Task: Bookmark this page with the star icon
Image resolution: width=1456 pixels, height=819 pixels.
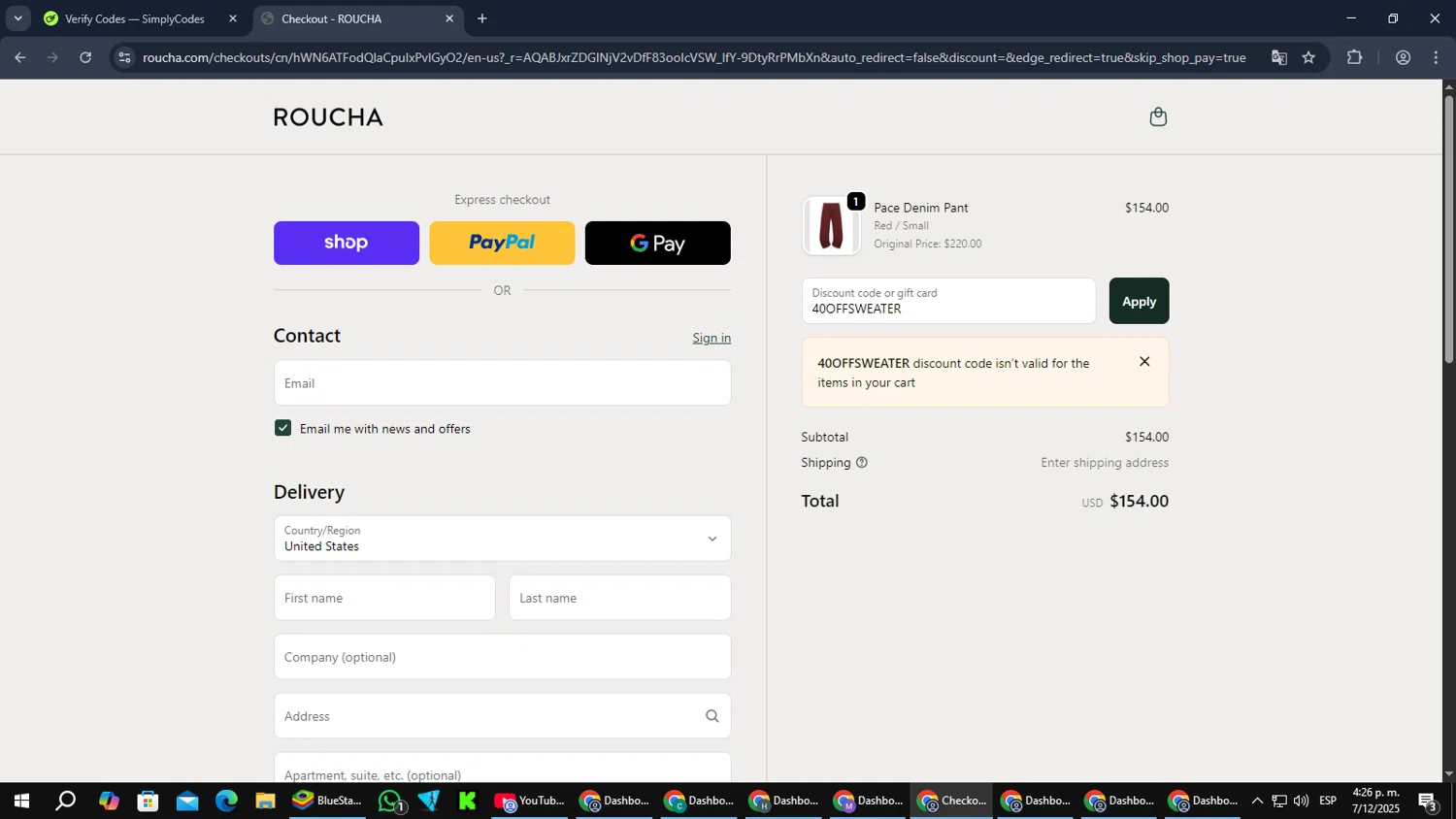Action: 1308,57
